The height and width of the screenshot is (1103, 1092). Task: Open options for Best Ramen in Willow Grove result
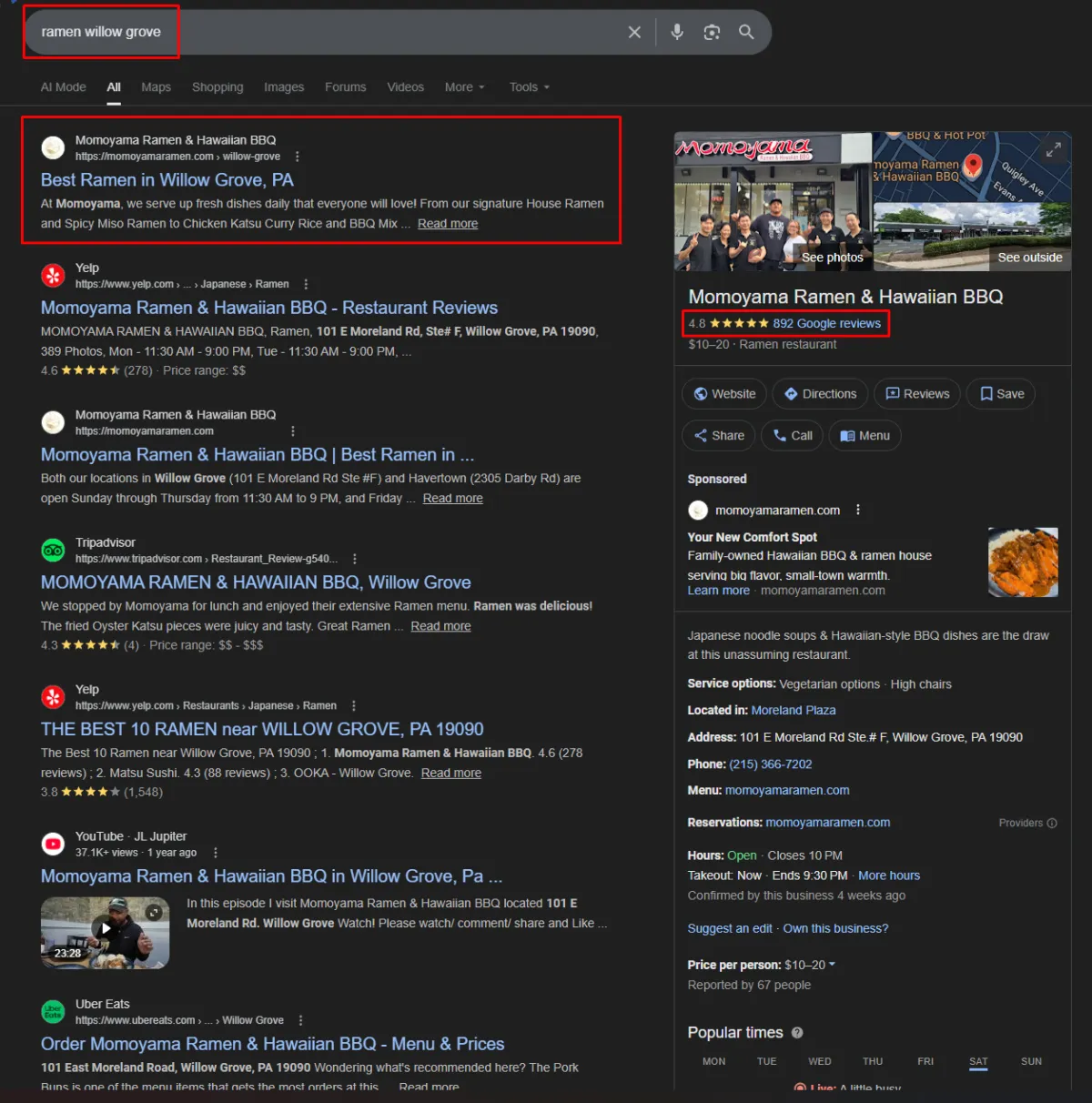[297, 157]
